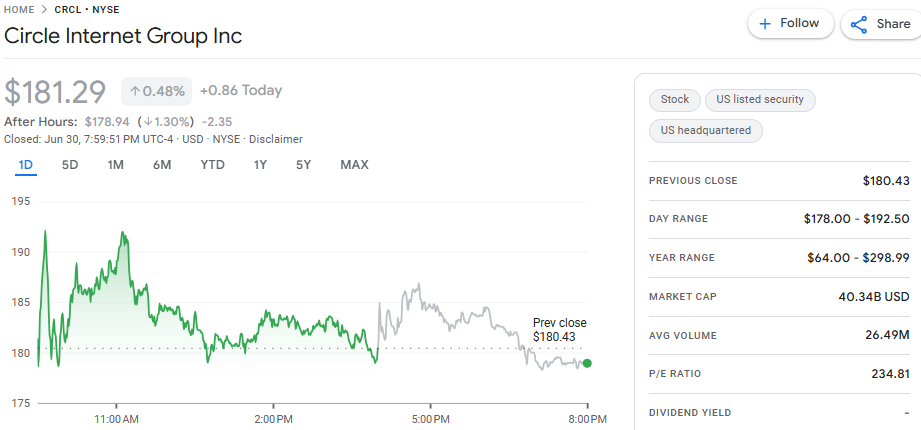Click the 26.49M value
The height and width of the screenshot is (430, 921).
point(888,336)
